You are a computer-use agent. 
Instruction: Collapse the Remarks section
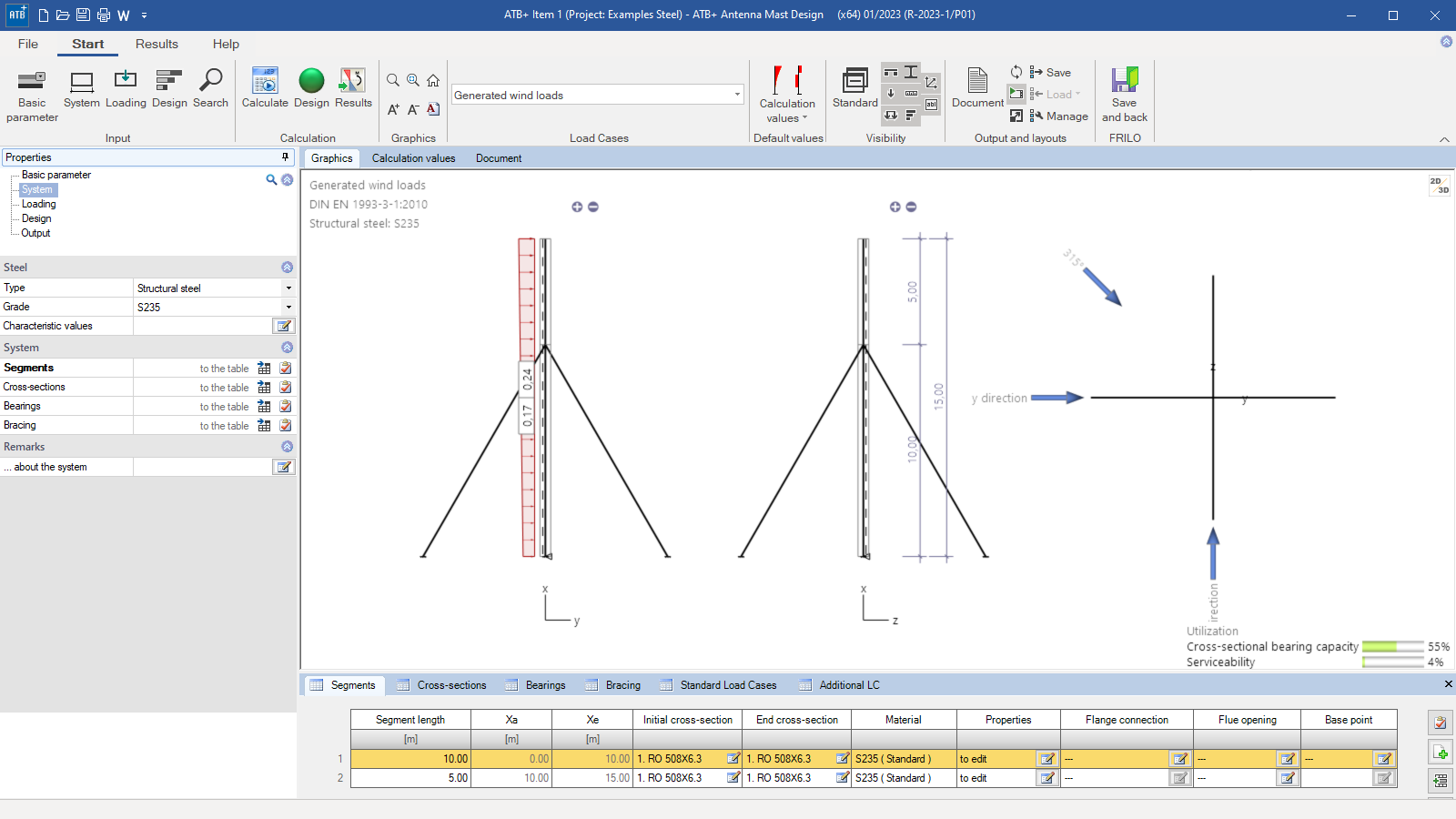click(288, 447)
